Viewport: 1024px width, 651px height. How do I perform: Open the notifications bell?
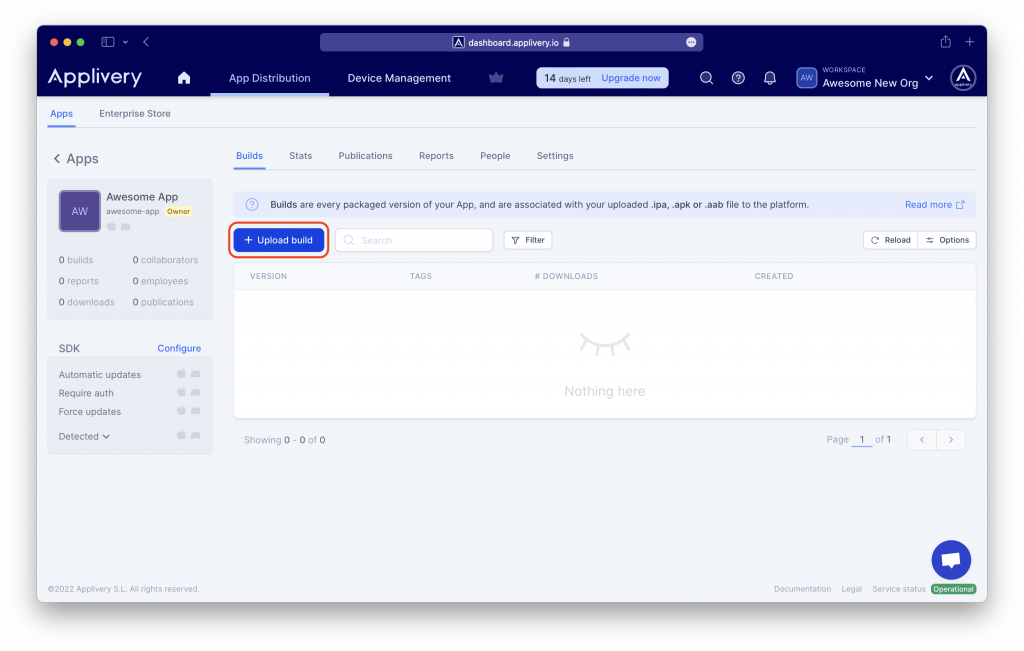click(x=770, y=78)
